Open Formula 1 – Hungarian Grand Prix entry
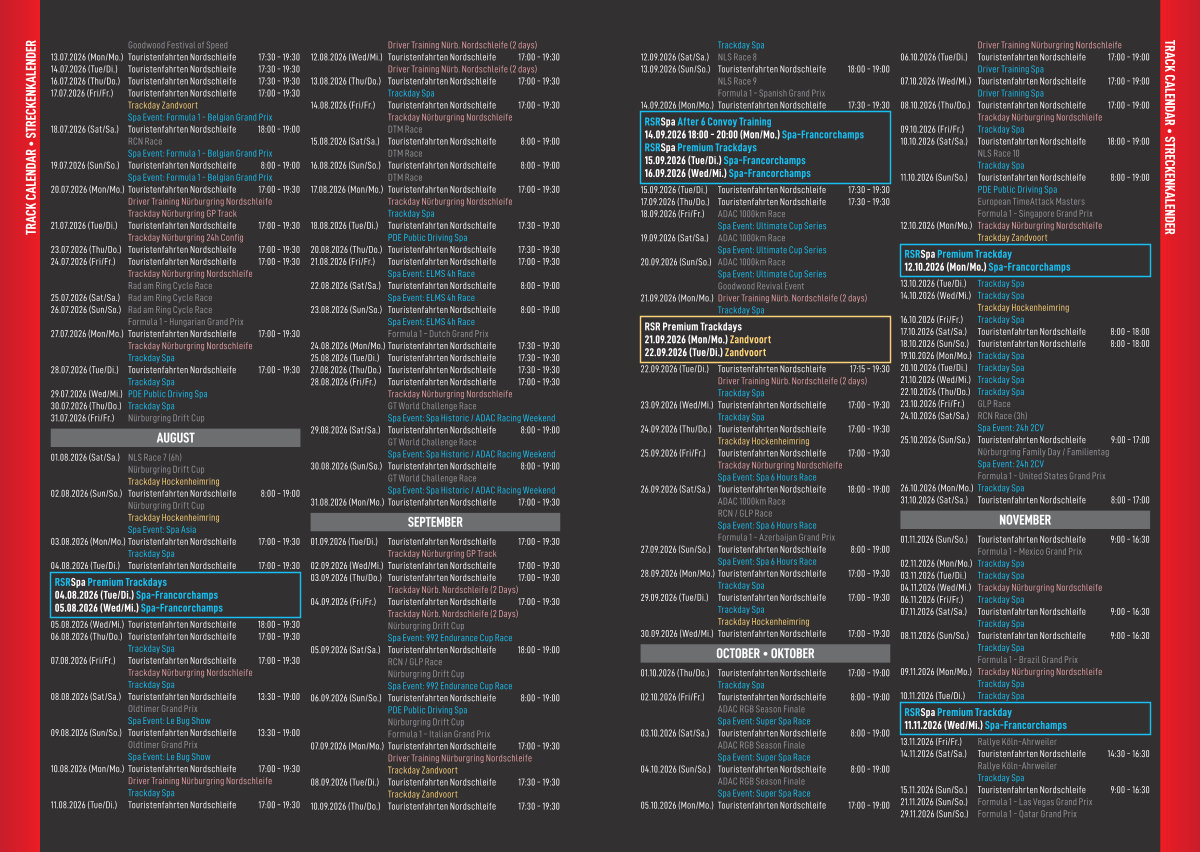 (186, 322)
